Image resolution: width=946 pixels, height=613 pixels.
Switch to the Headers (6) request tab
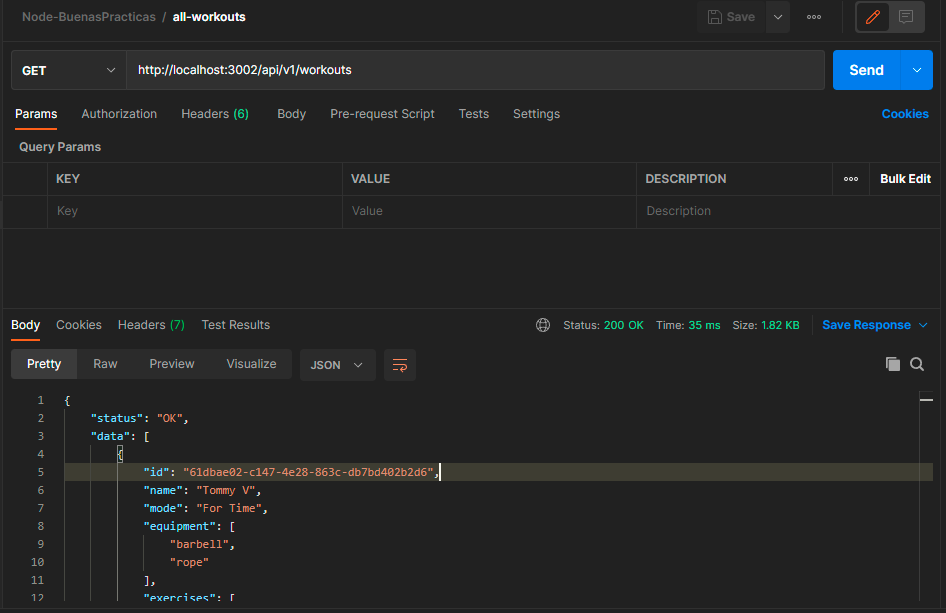click(x=214, y=114)
